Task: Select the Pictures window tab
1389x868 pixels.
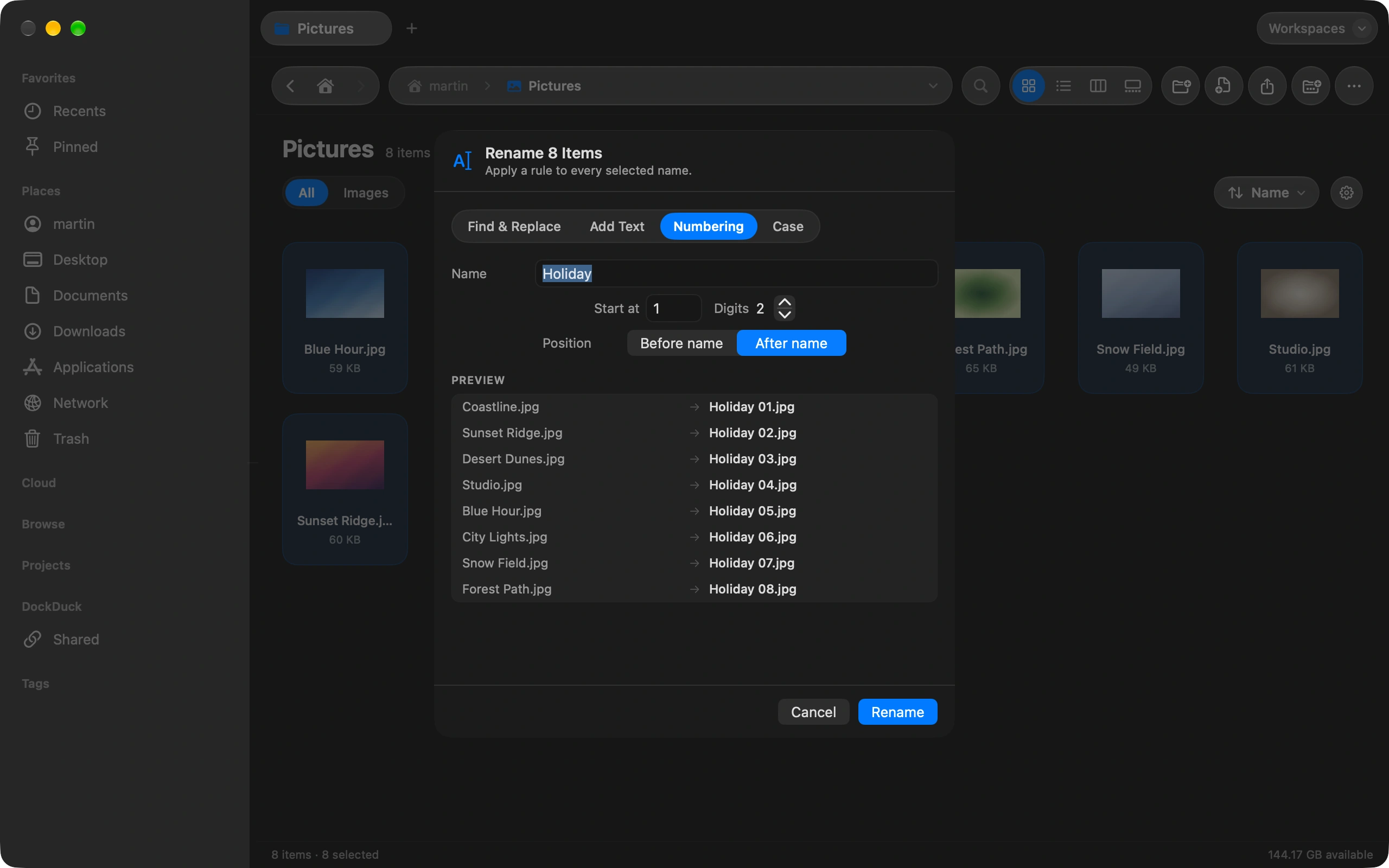Action: tap(326, 28)
